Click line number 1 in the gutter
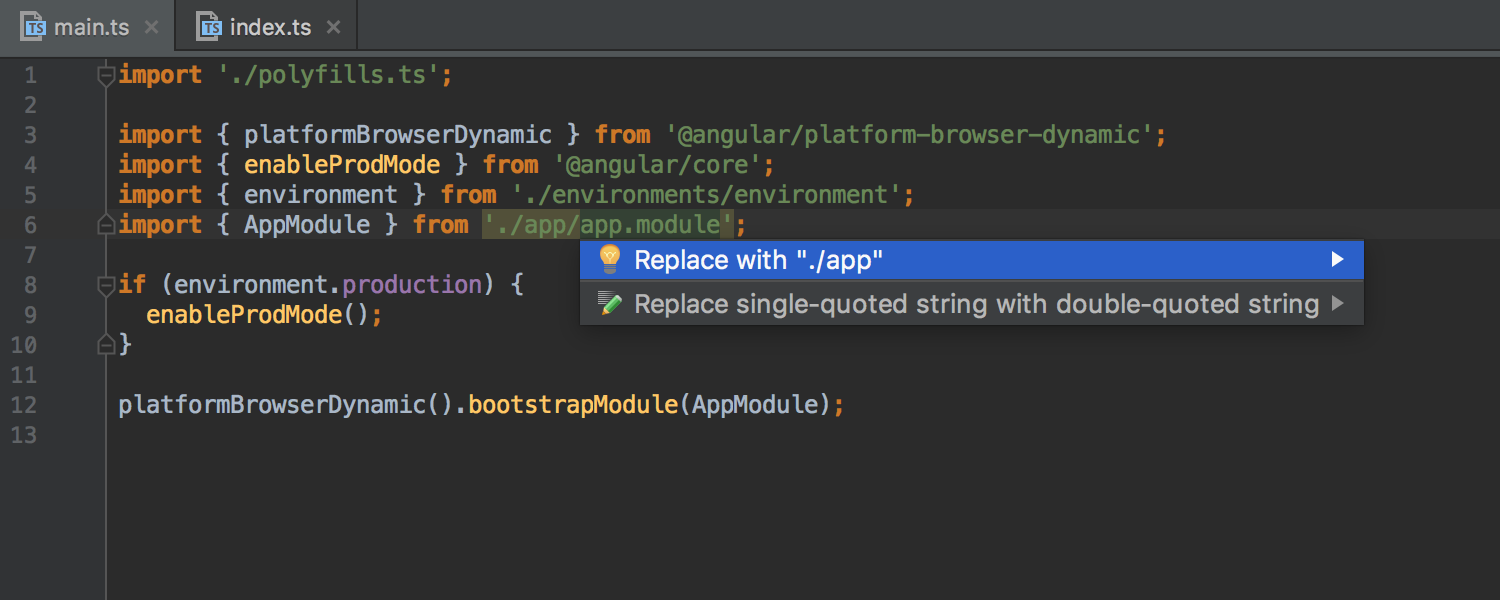This screenshot has width=1500, height=600. tap(30, 75)
